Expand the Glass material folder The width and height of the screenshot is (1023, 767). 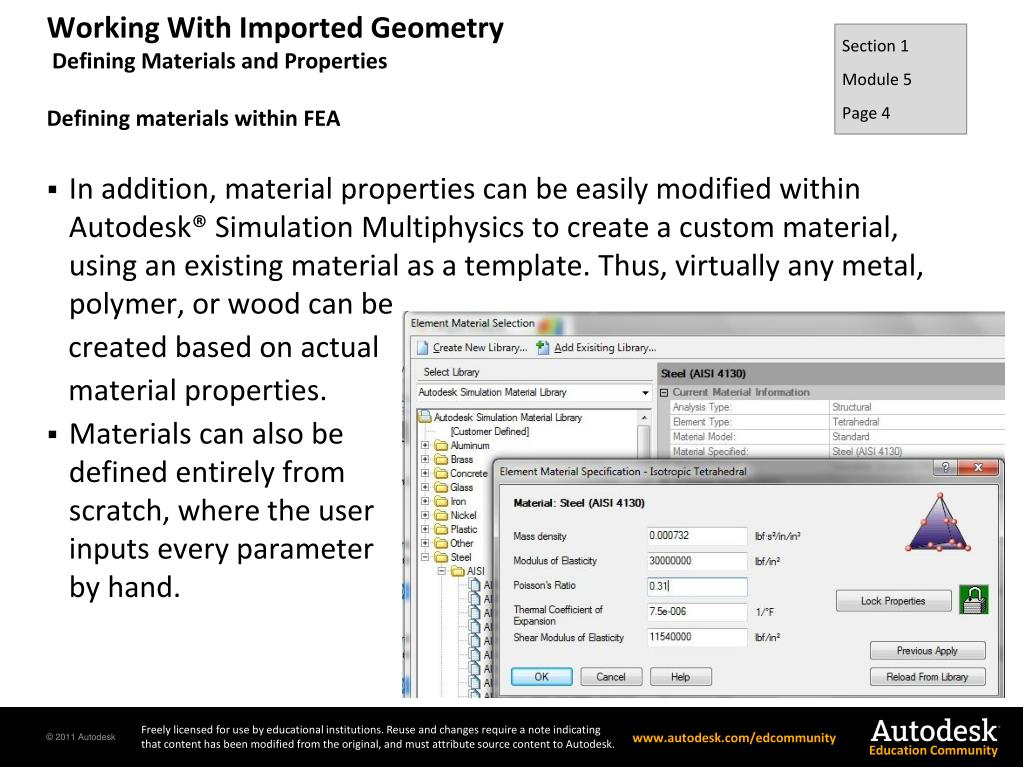point(425,487)
